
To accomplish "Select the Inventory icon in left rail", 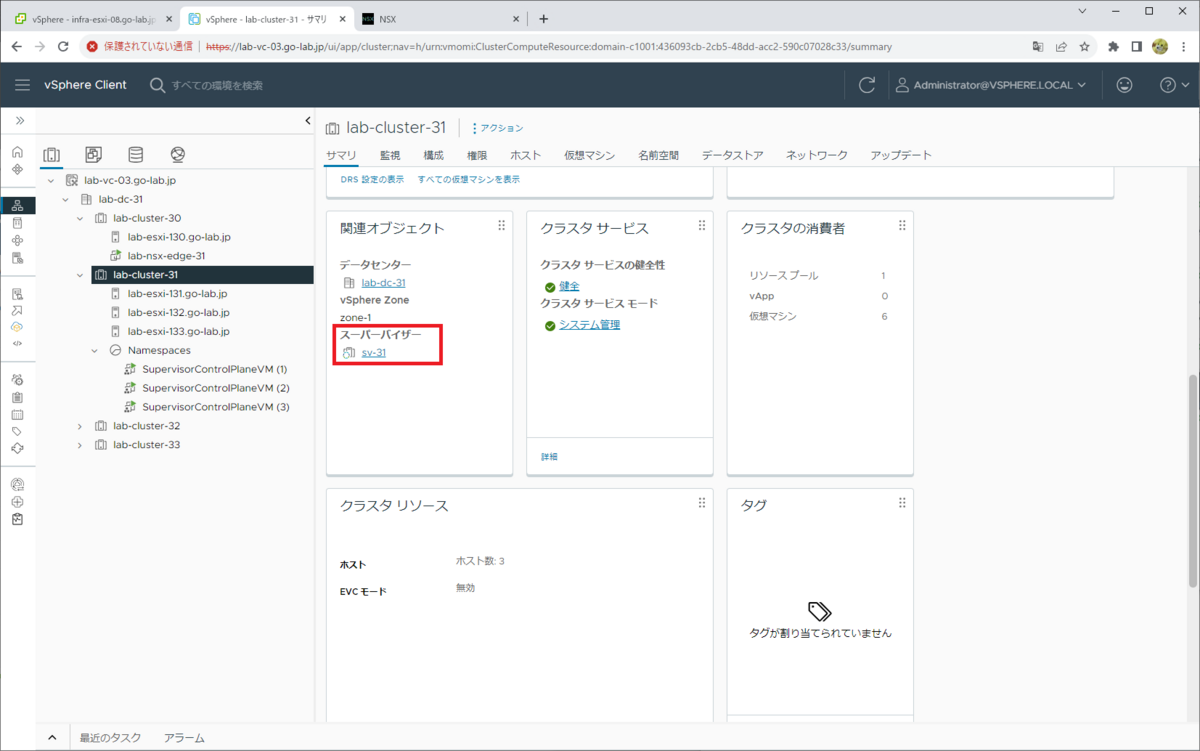I will click(x=17, y=205).
